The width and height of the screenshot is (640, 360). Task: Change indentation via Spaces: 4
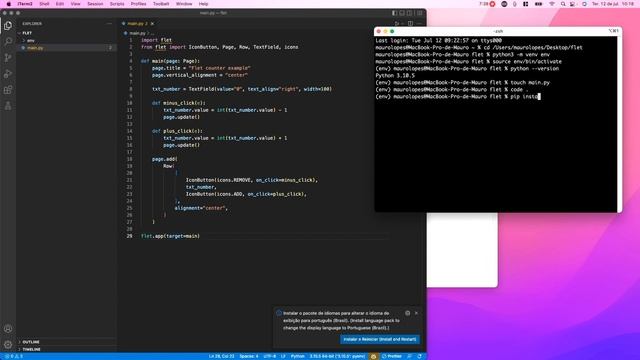pos(249,356)
